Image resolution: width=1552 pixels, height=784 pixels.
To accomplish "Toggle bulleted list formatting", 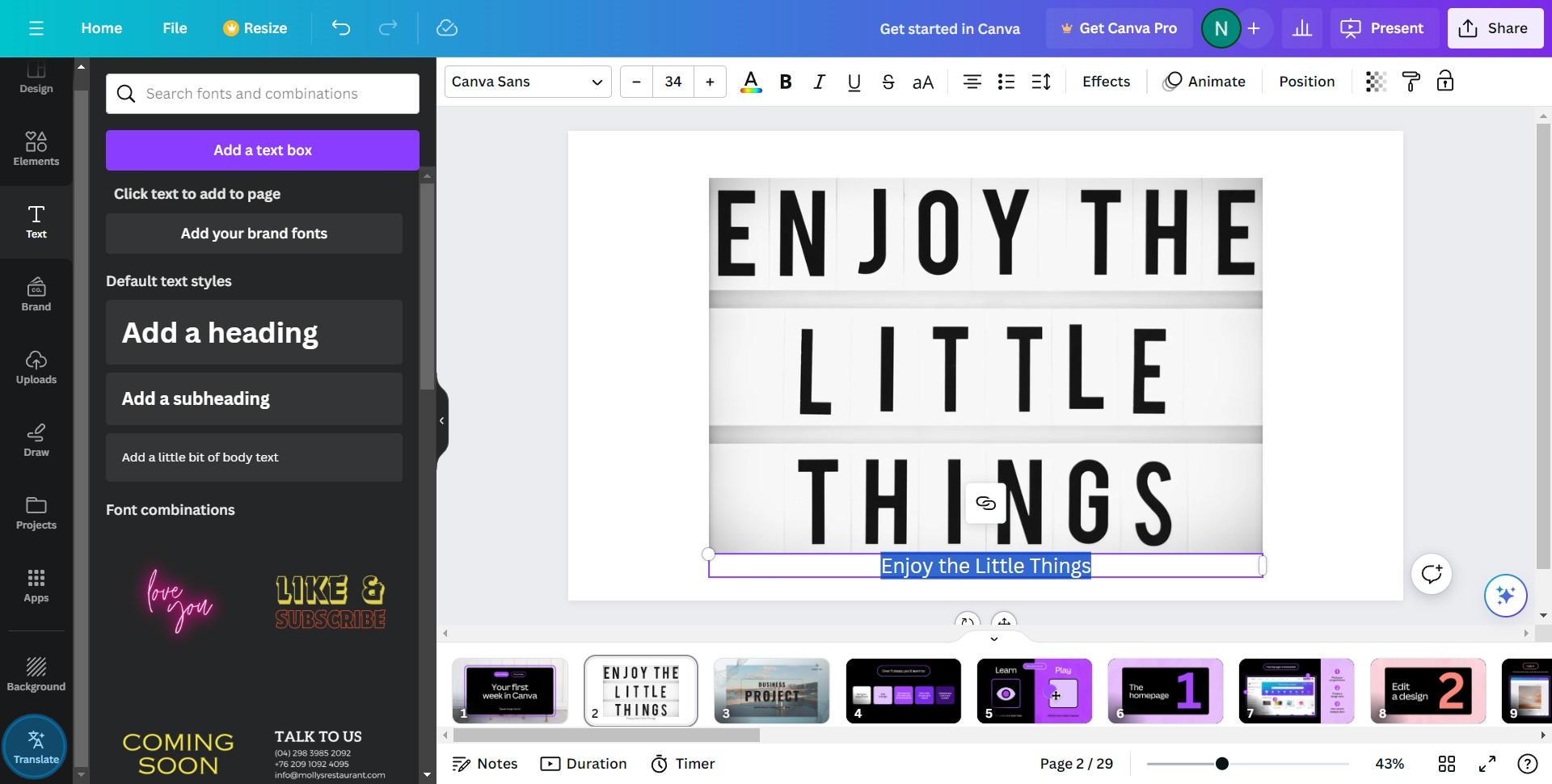I will tap(1006, 82).
